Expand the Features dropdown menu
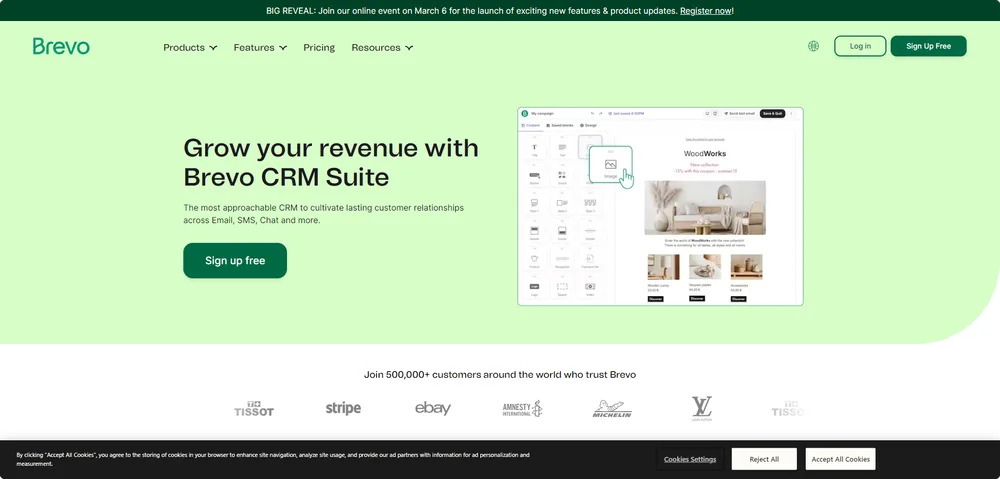The width and height of the screenshot is (1000, 479). [x=260, y=47]
